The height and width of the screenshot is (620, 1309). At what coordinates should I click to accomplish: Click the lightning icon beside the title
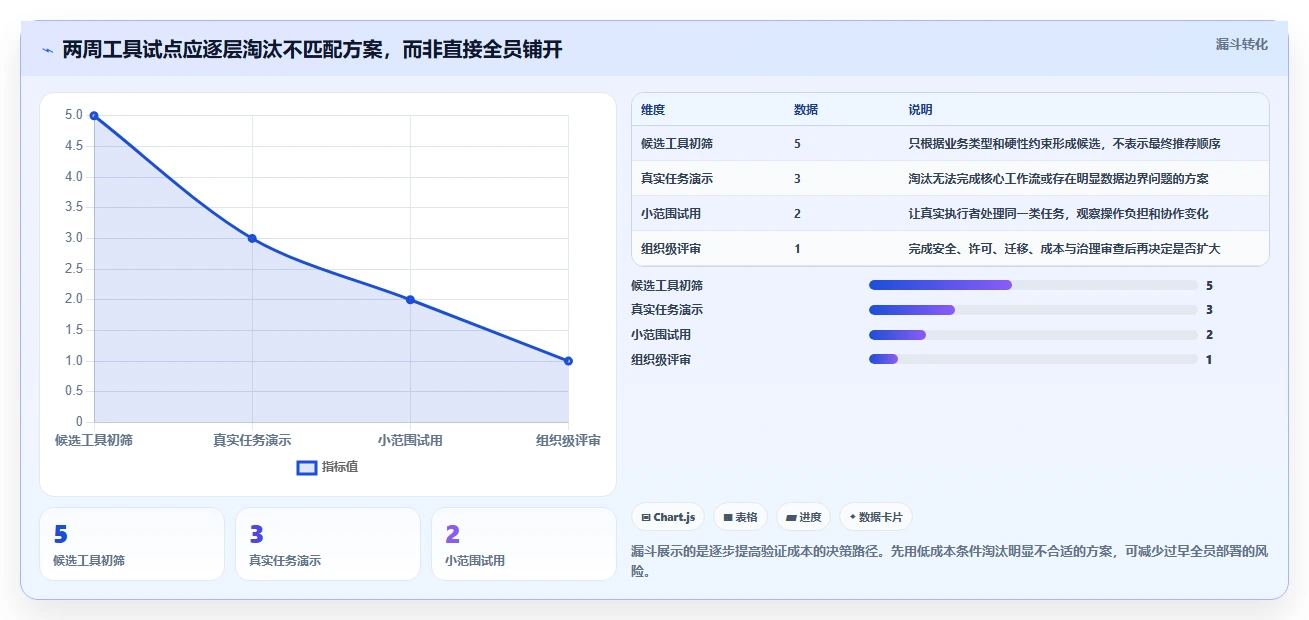coord(47,50)
